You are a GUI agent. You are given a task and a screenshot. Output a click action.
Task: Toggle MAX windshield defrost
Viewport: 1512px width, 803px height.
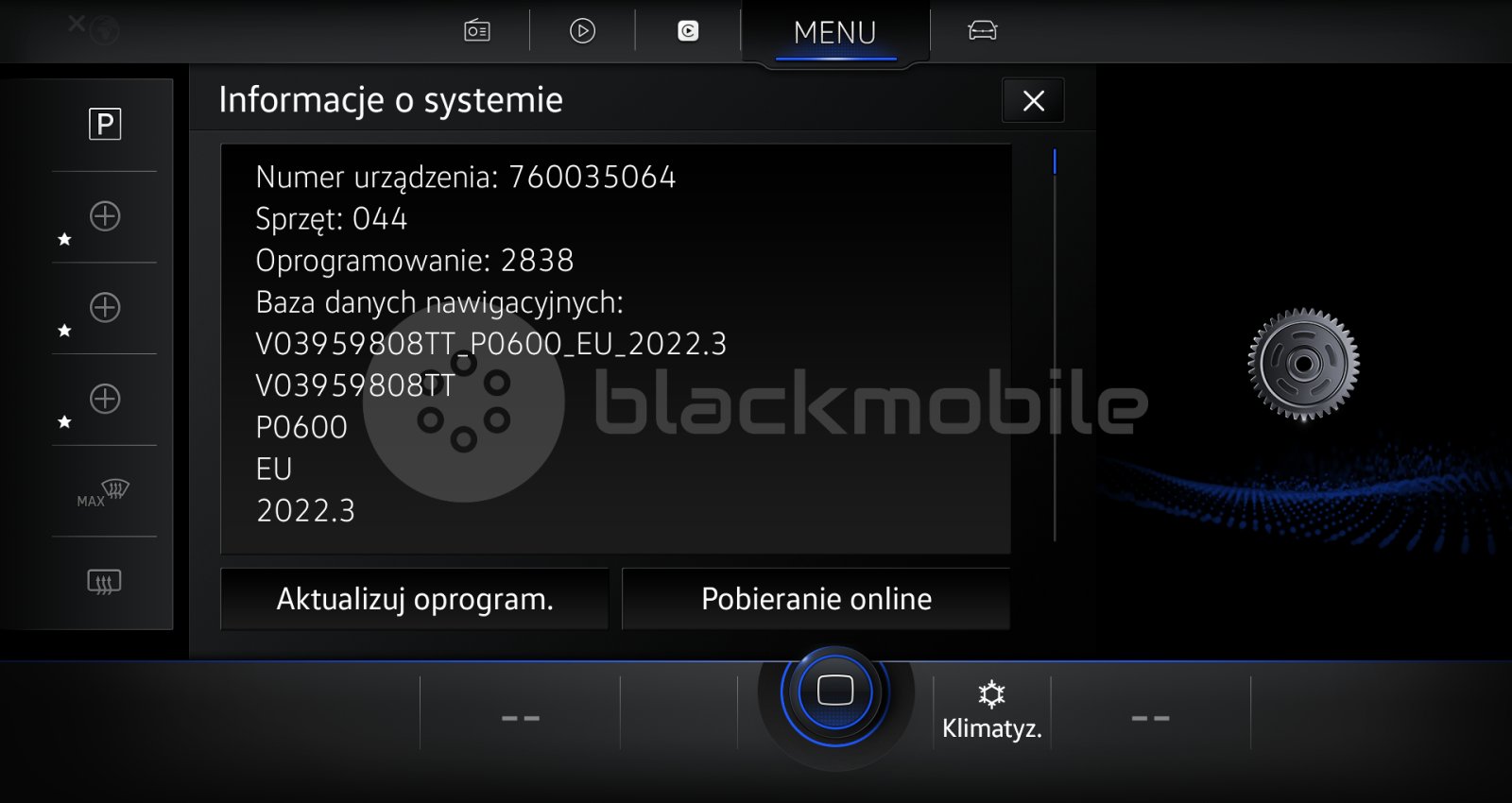(x=105, y=491)
